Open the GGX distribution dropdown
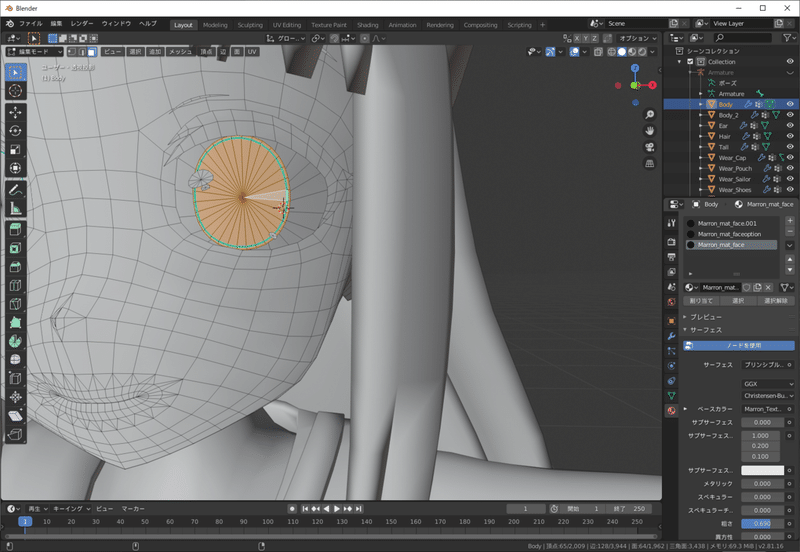This screenshot has height=552, width=800. [767, 383]
